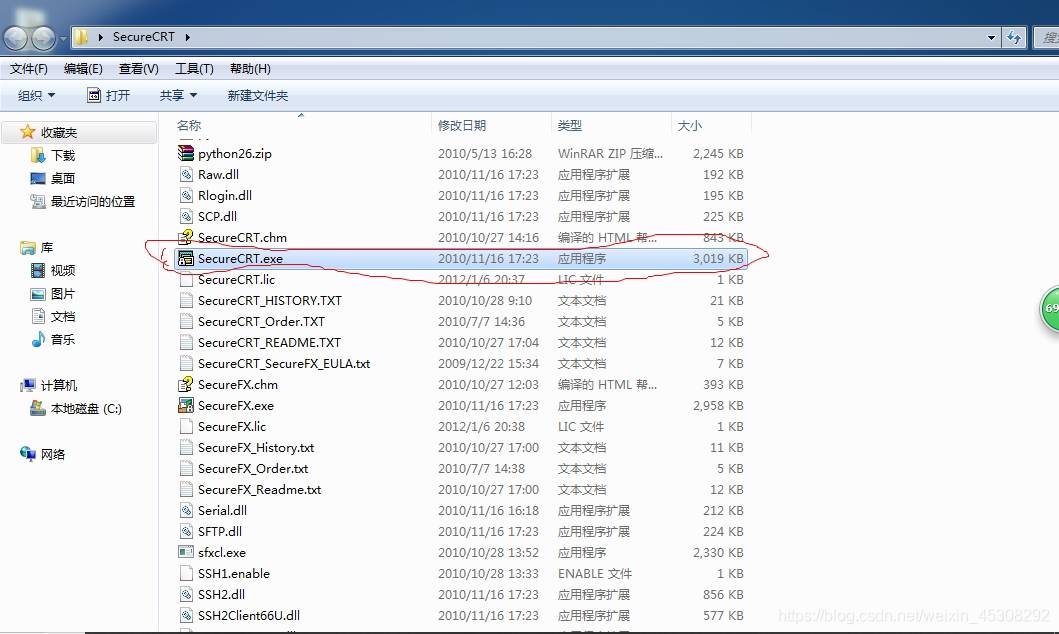Select SSH2.dll file icon
1059x634 pixels.
(x=186, y=594)
